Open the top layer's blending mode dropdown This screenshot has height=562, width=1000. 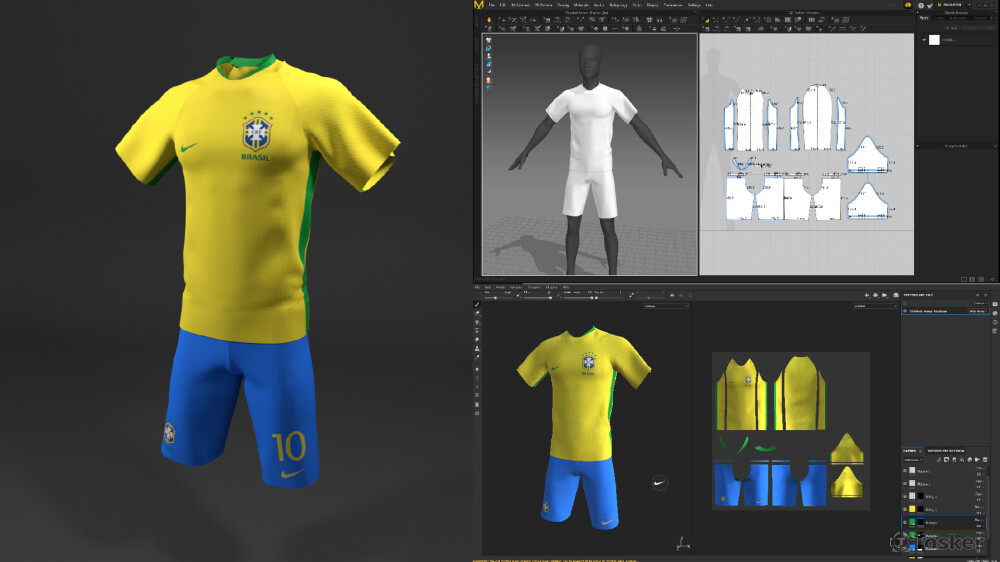click(979, 468)
